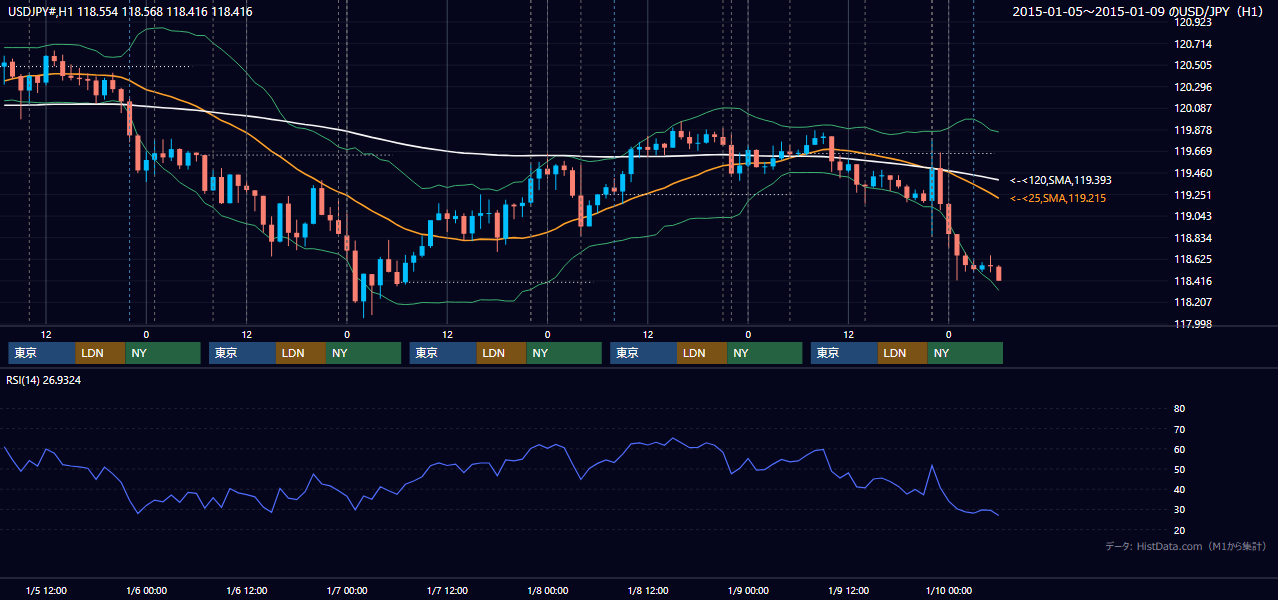The image size is (1278, 600).
Task: Select the 2015-01-05～2015-01-09 USD/JPY chart title
Action: tap(1138, 12)
